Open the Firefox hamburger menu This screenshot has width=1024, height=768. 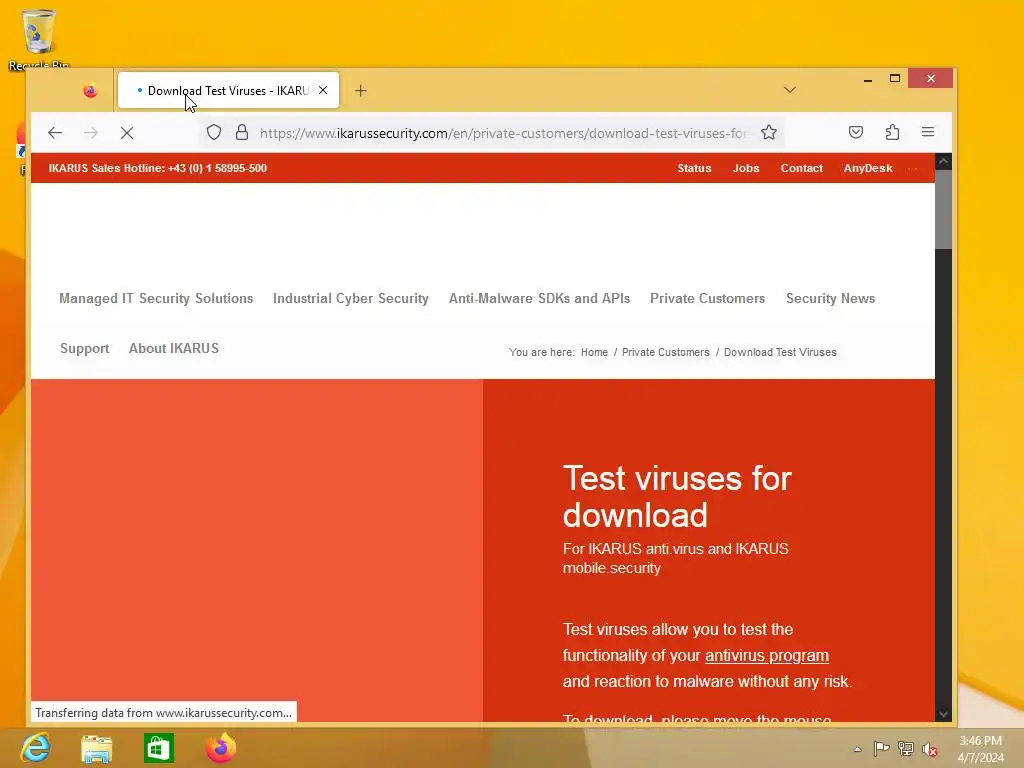[x=928, y=133]
